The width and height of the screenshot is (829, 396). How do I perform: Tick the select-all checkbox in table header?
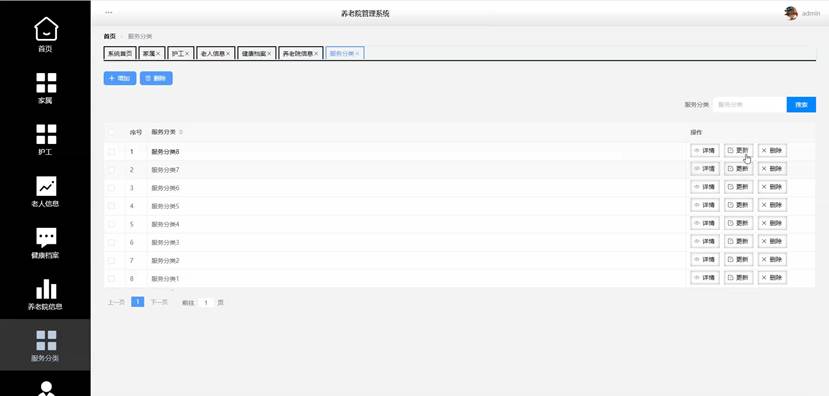pyautogui.click(x=111, y=132)
